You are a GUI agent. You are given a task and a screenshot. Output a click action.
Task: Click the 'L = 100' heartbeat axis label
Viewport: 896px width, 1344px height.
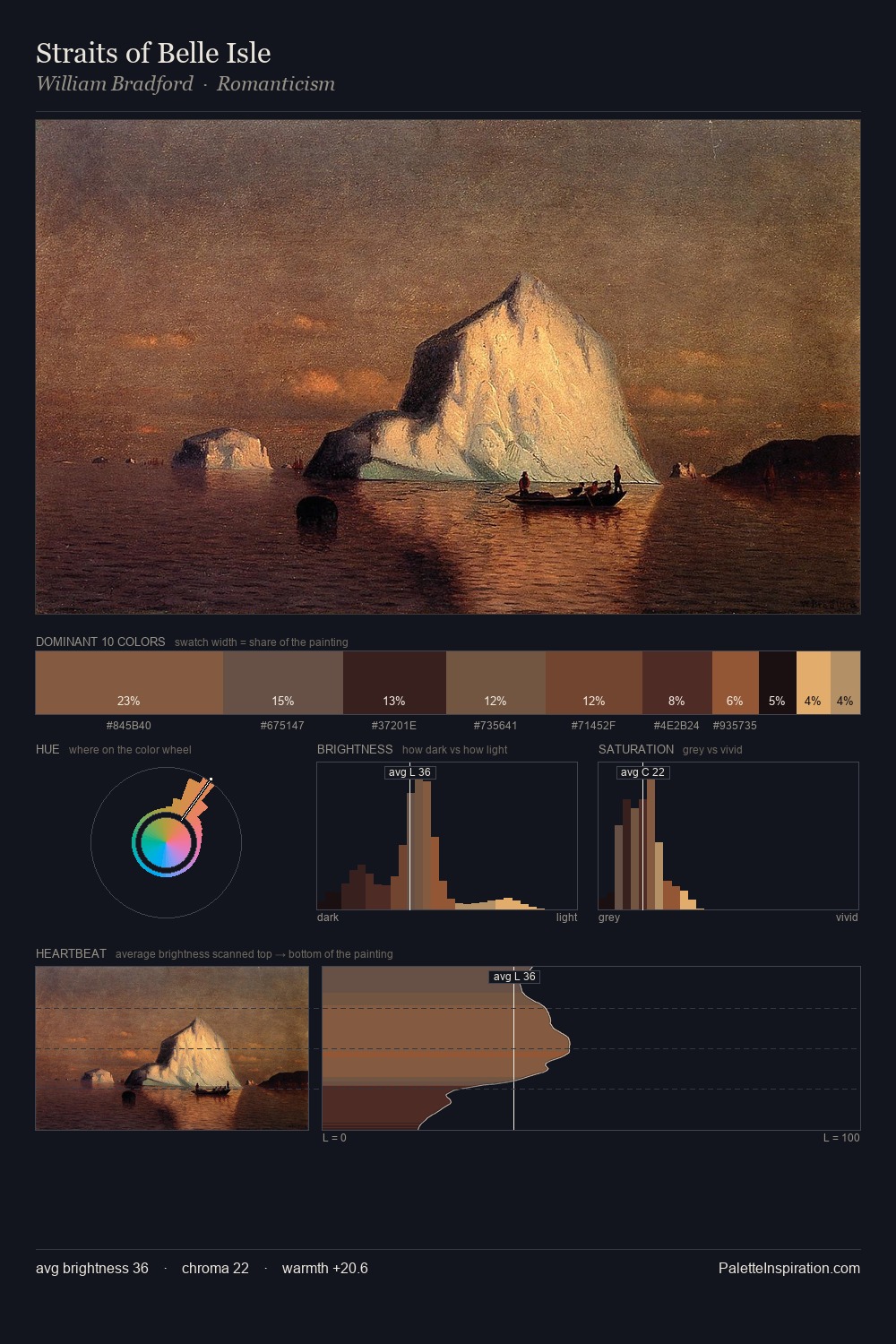click(841, 1138)
